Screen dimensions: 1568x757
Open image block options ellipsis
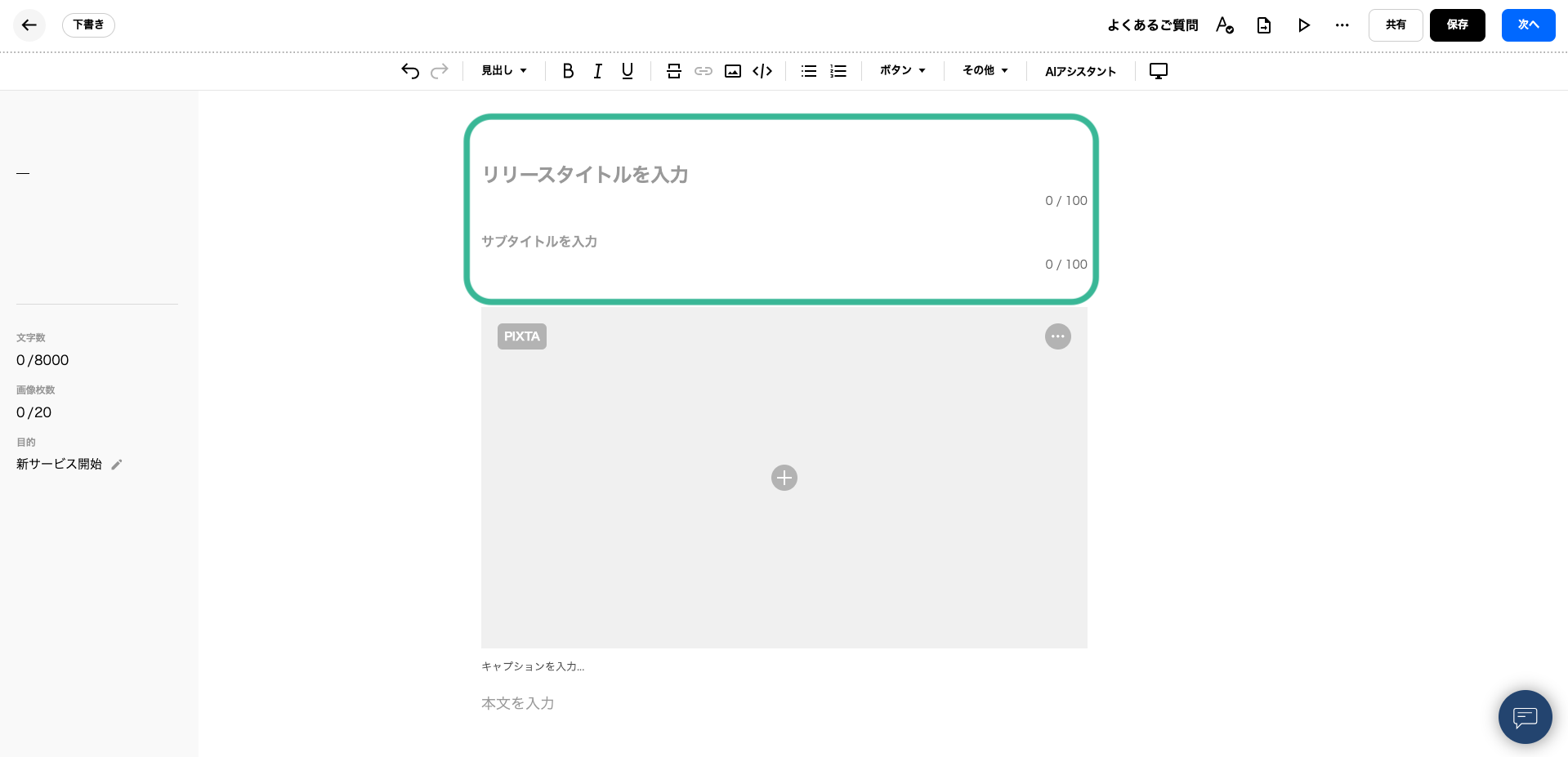(x=1058, y=336)
